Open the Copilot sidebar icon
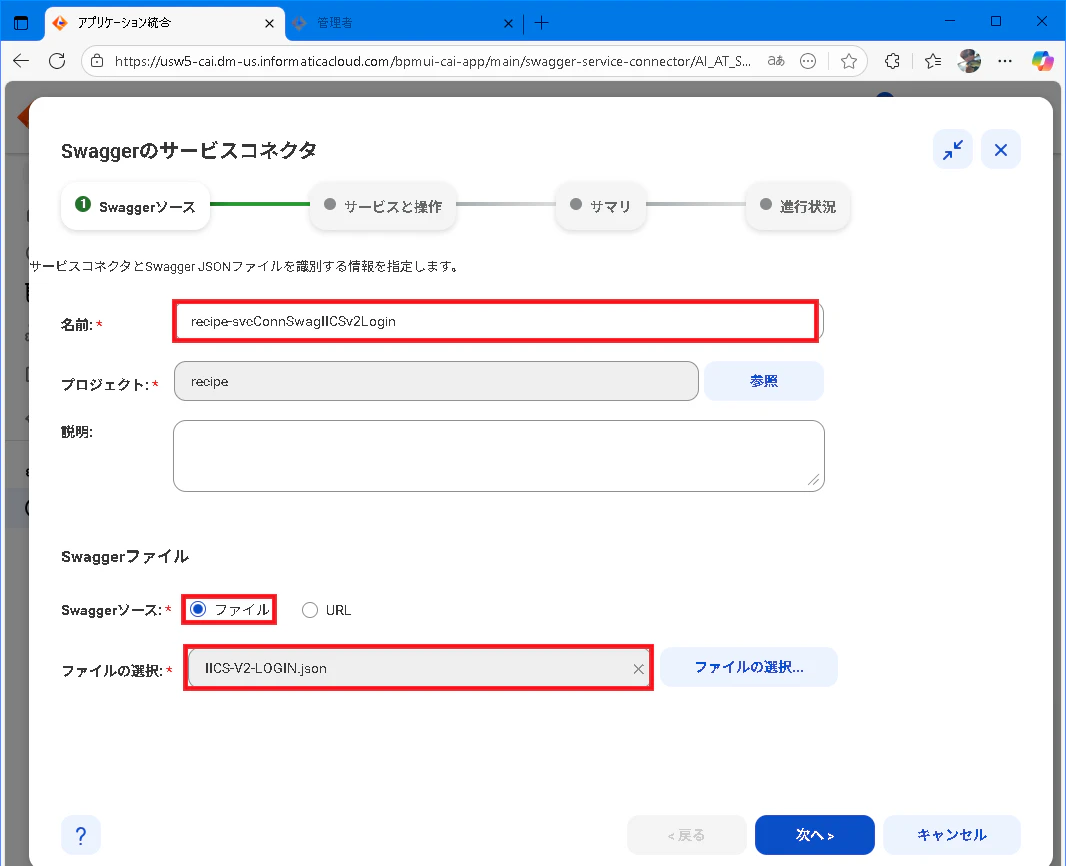The width and height of the screenshot is (1066, 866). coord(1042,61)
